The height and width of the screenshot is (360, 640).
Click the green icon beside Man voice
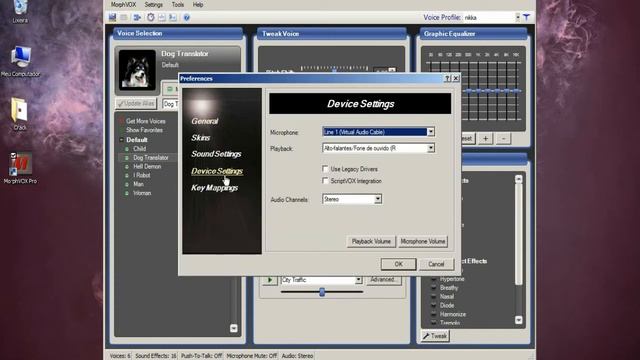127,184
